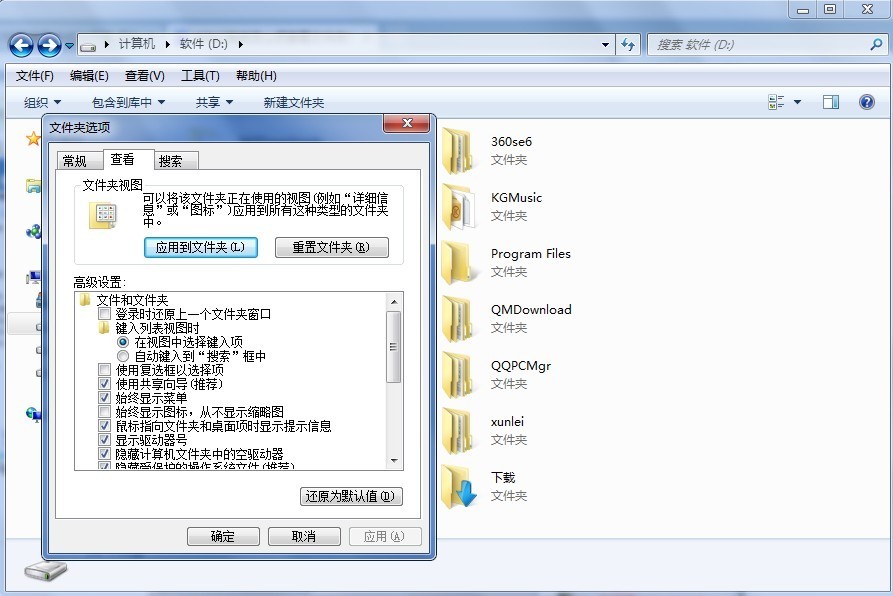Open the 编辑(E) menu

pos(89,76)
